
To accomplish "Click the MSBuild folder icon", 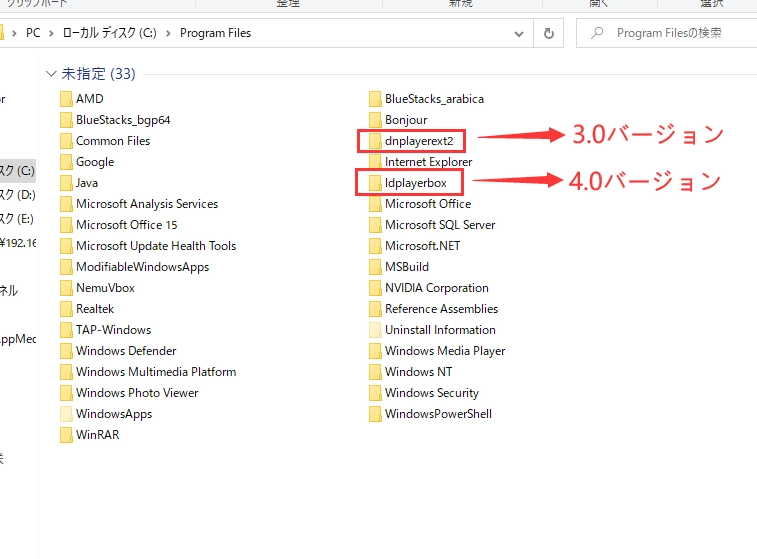I will (375, 267).
